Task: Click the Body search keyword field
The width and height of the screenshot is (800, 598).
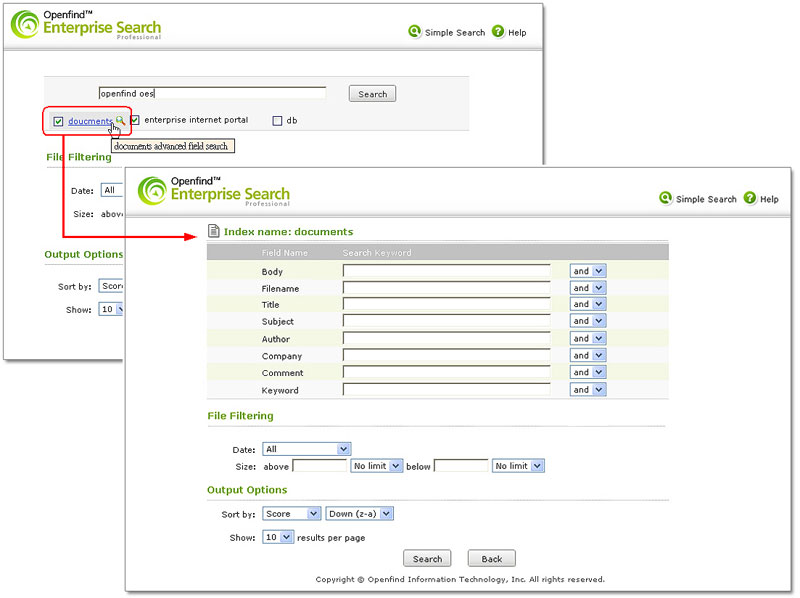Action: coord(446,271)
